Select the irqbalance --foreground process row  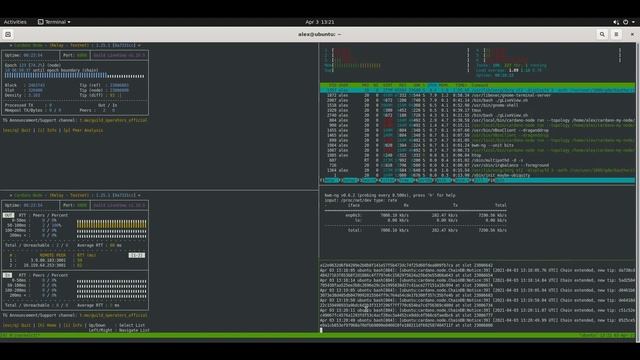(478, 165)
